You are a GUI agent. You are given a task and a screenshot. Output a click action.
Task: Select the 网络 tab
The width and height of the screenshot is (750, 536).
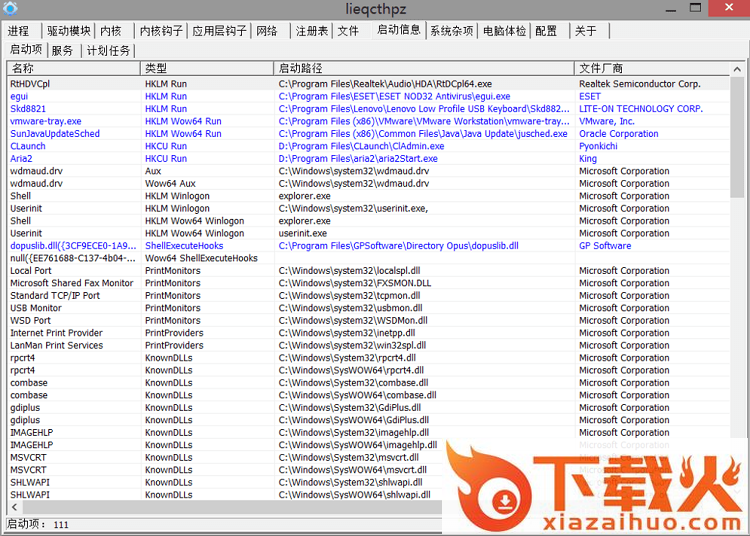(266, 31)
